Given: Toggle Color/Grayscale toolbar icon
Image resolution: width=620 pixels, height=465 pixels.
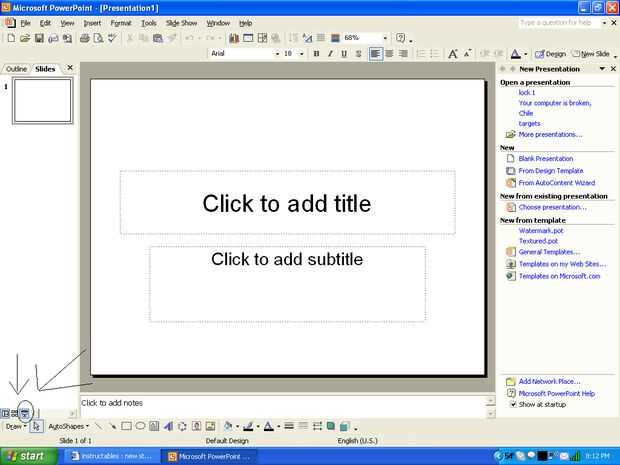Looking at the screenshot, I should pyautogui.click(x=335, y=38).
